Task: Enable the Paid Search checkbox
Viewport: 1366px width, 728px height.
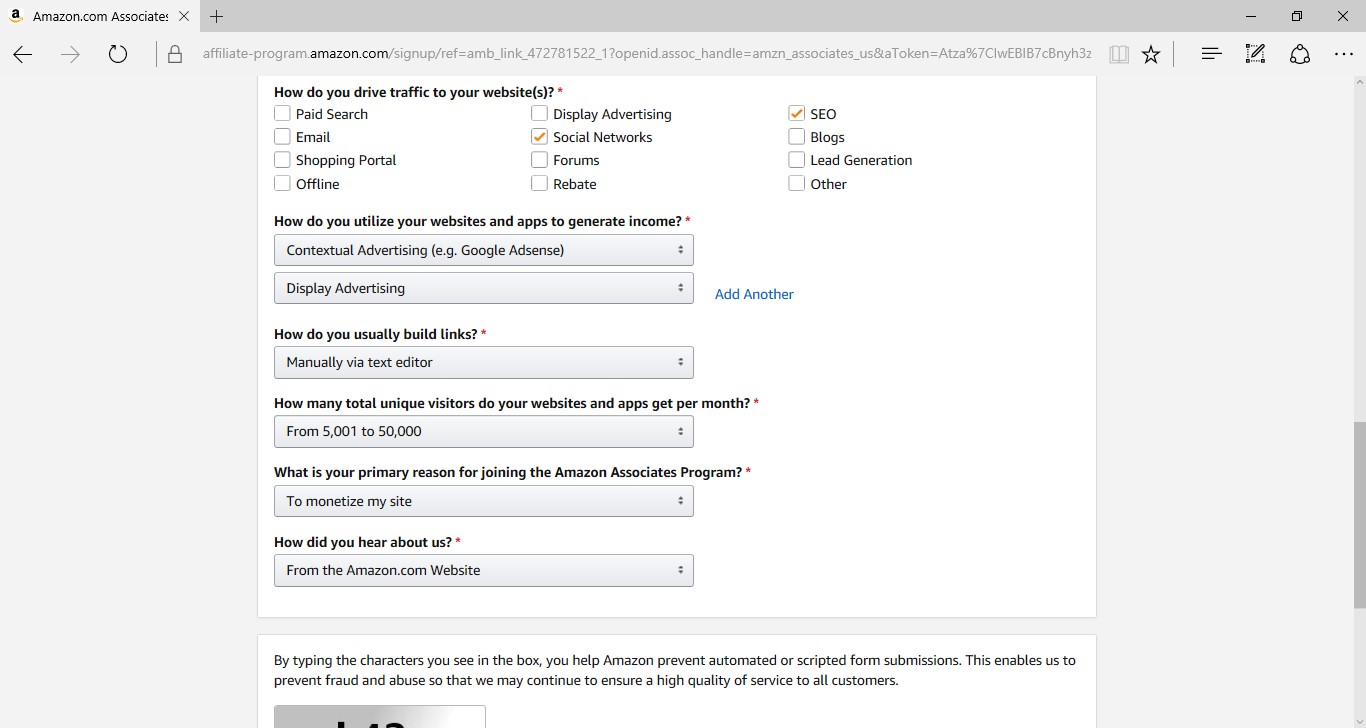Action: click(283, 114)
